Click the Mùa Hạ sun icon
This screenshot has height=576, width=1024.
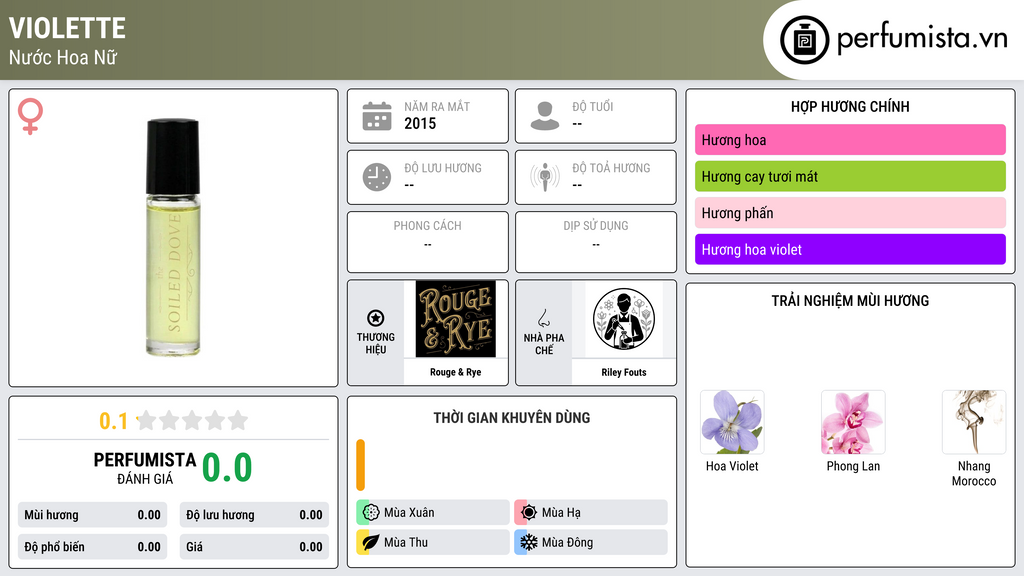529,513
